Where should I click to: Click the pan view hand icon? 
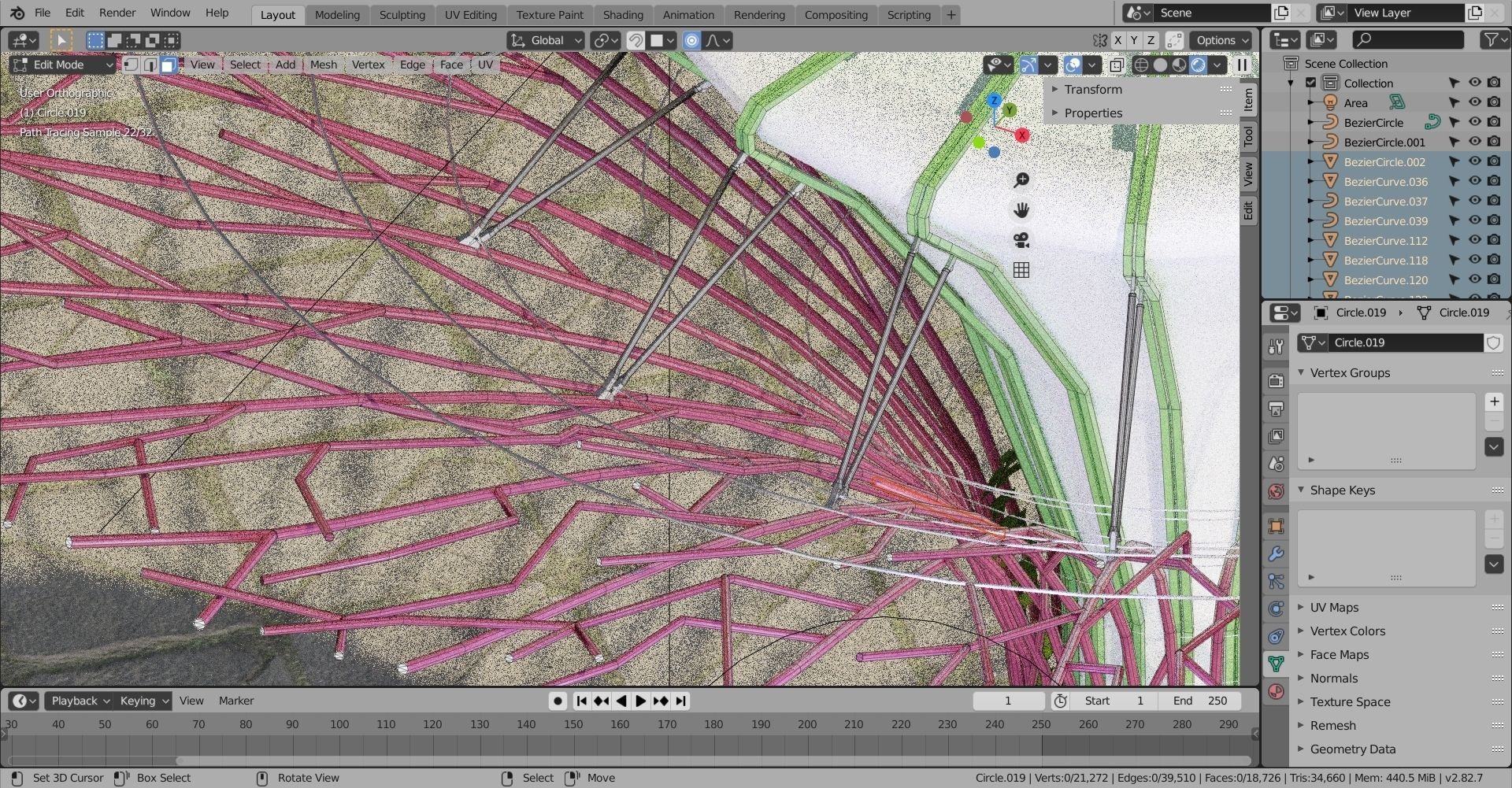[x=1021, y=210]
